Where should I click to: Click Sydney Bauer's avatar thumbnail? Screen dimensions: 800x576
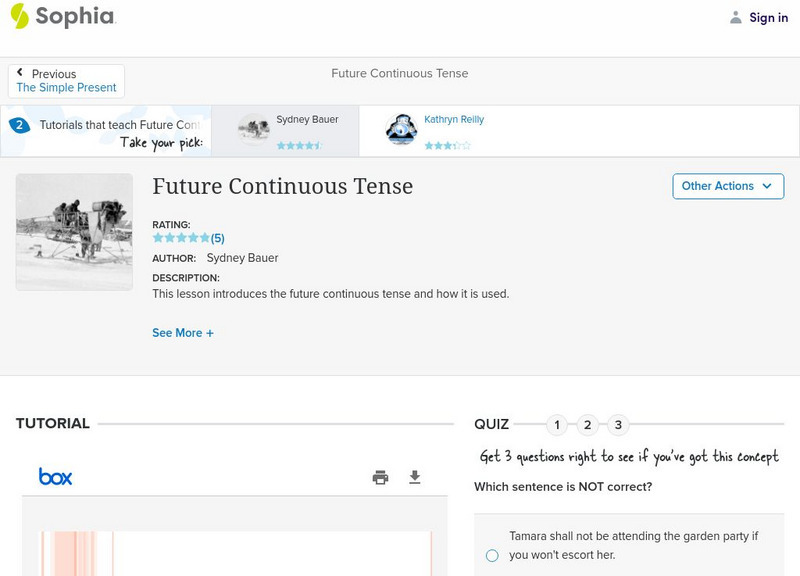(x=253, y=129)
